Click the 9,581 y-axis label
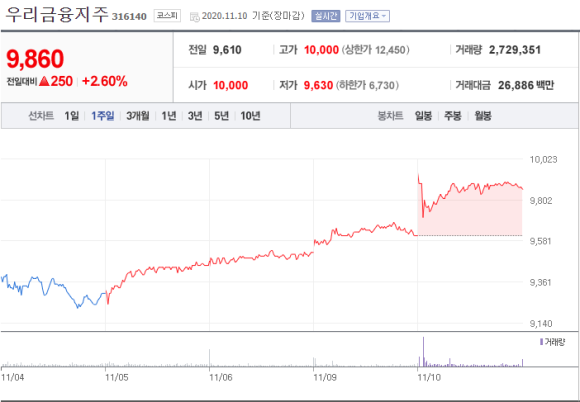Viewport: 580px width, 402px height. pyautogui.click(x=540, y=241)
